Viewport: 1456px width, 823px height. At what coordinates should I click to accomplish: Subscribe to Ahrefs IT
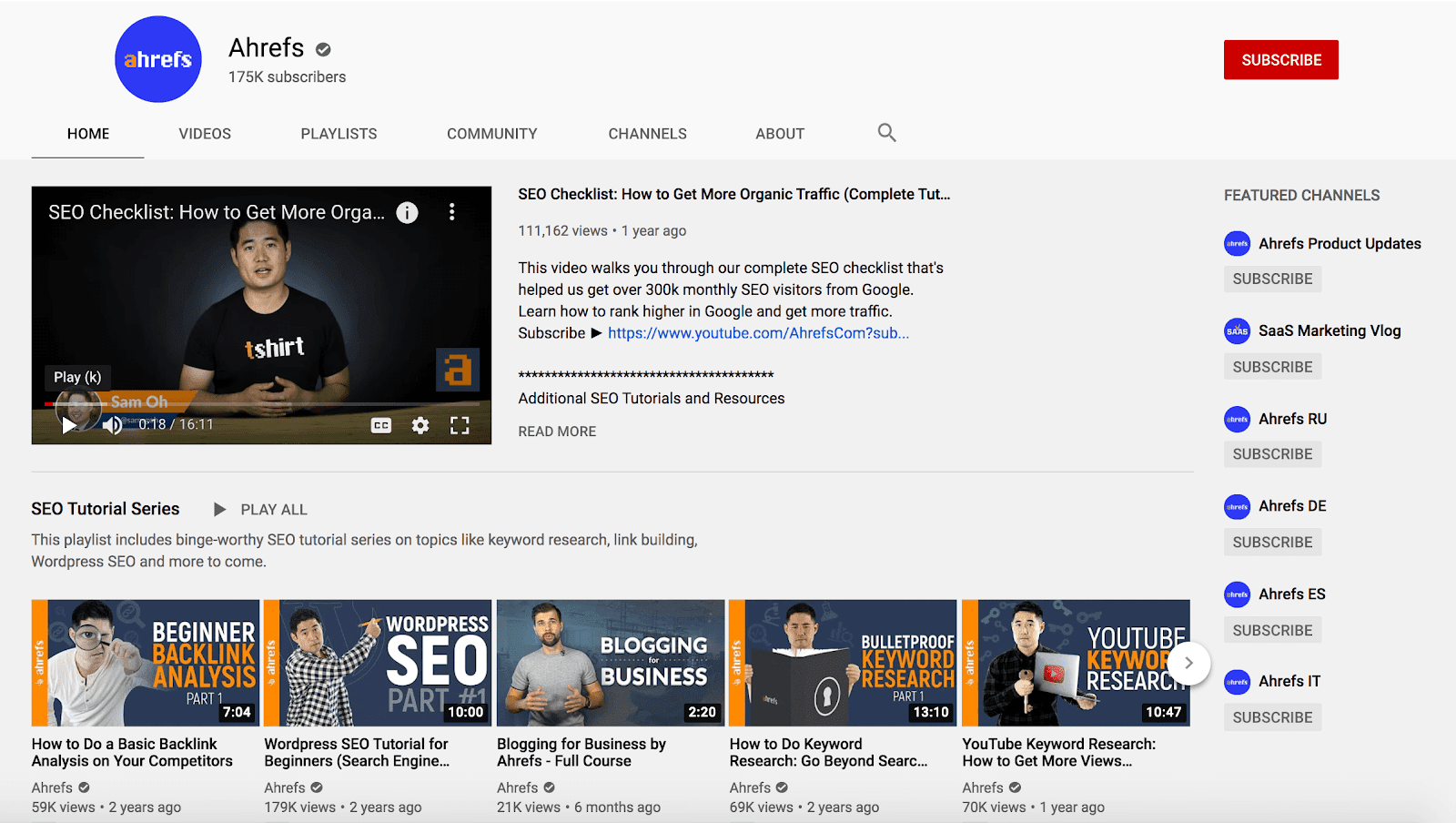pyautogui.click(x=1272, y=717)
